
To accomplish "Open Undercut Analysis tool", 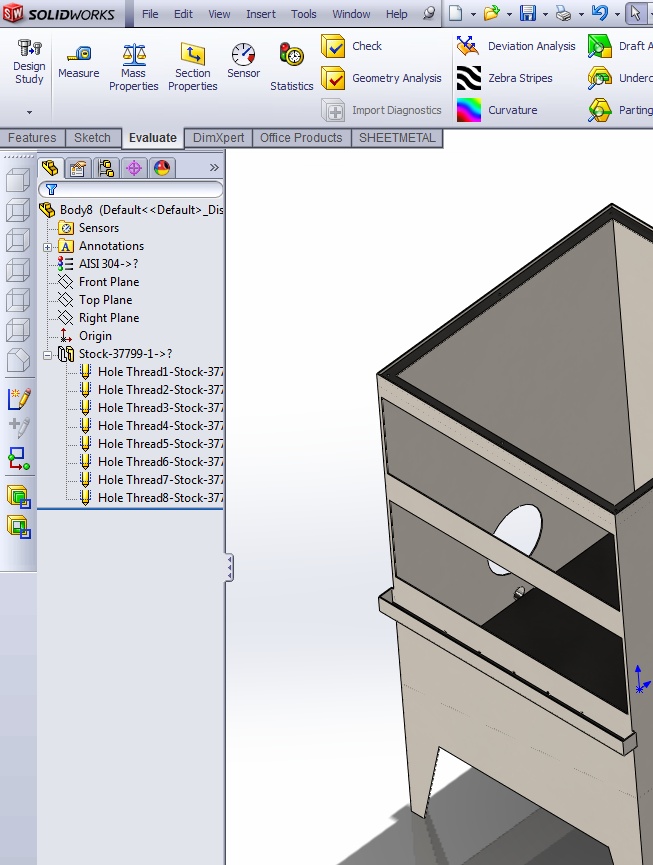I will pyautogui.click(x=620, y=78).
